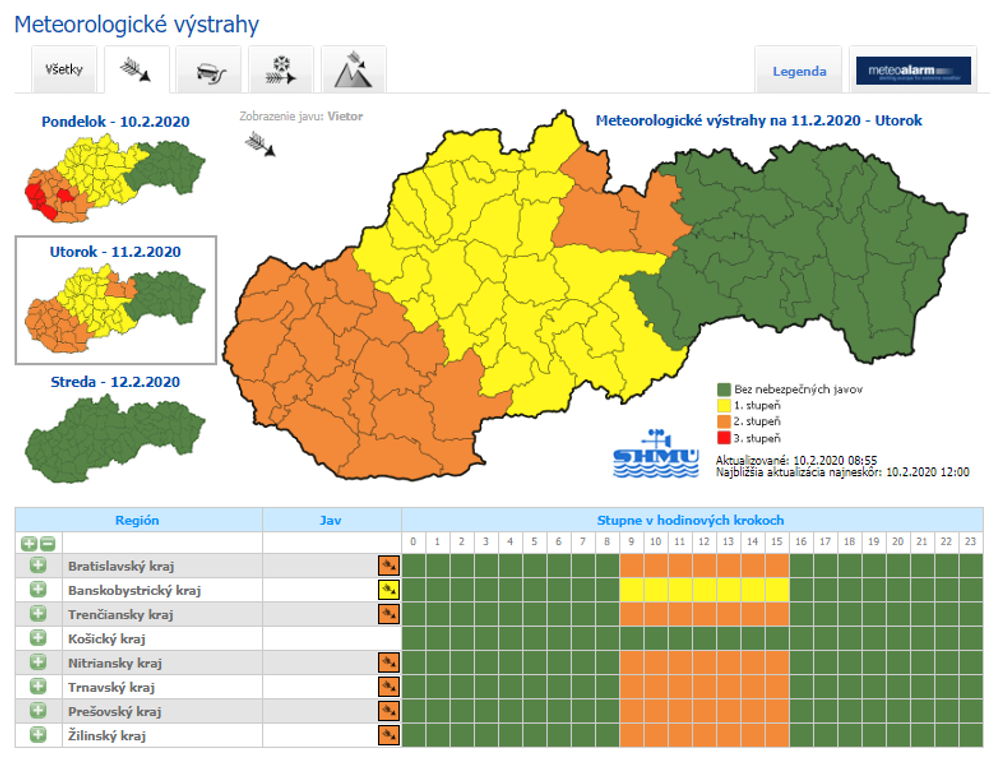Open the icy road car tab
Image resolution: width=1000 pixels, height=768 pixels.
[x=208, y=71]
